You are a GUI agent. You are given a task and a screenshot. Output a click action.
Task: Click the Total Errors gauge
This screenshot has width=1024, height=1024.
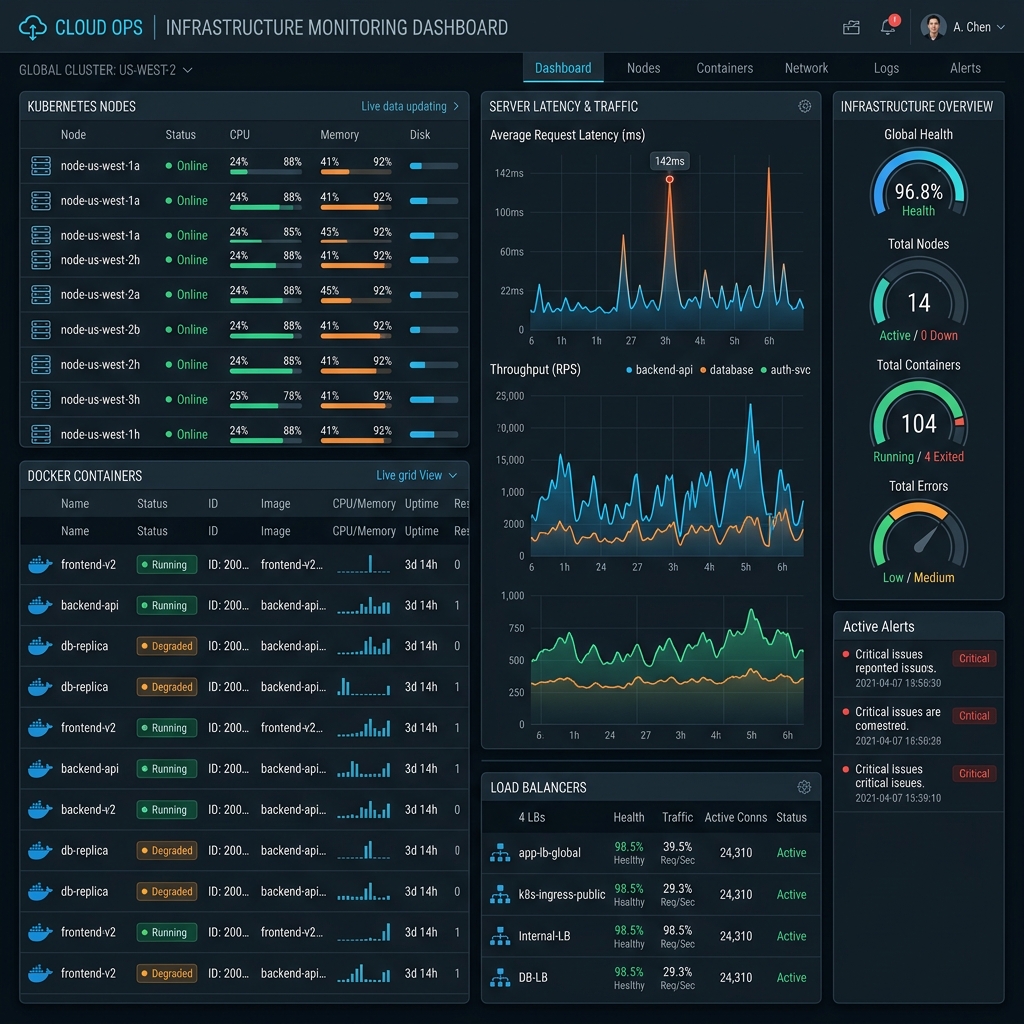pyautogui.click(x=918, y=535)
